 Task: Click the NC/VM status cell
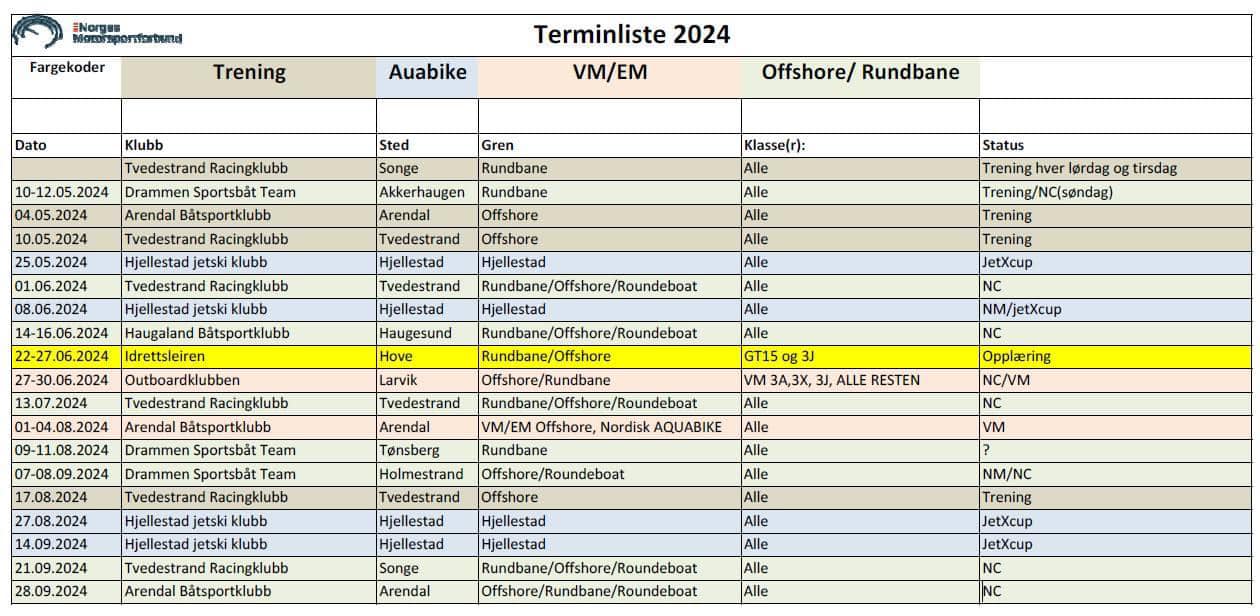[x=1116, y=380]
